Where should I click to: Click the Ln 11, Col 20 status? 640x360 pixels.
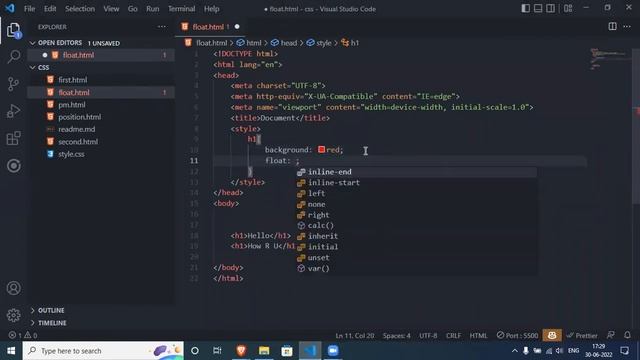(355, 335)
